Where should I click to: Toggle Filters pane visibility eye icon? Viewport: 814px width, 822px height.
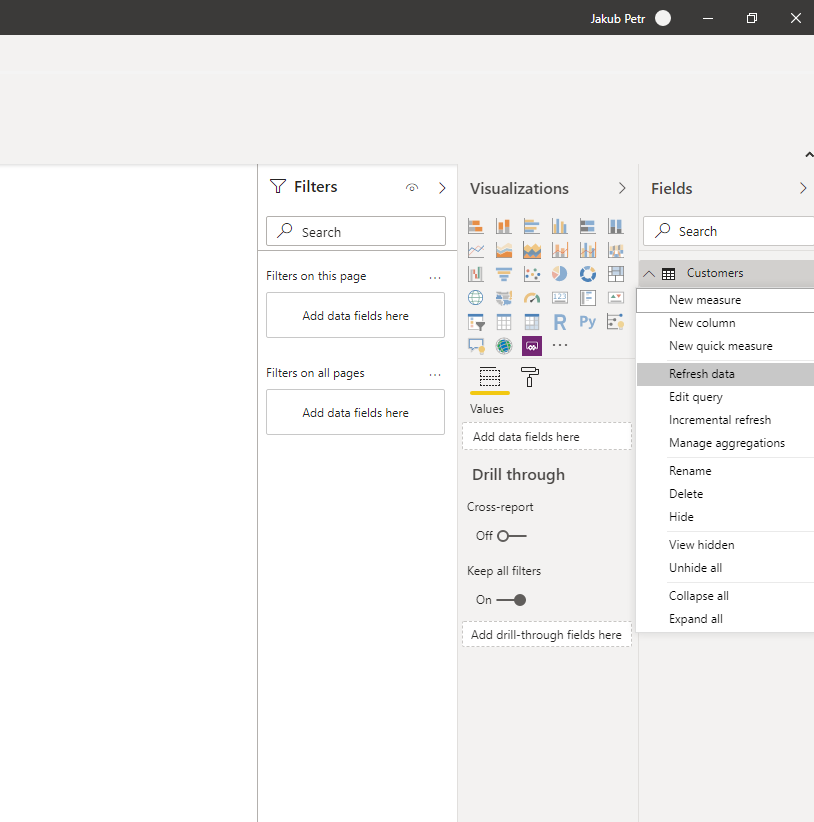click(412, 188)
